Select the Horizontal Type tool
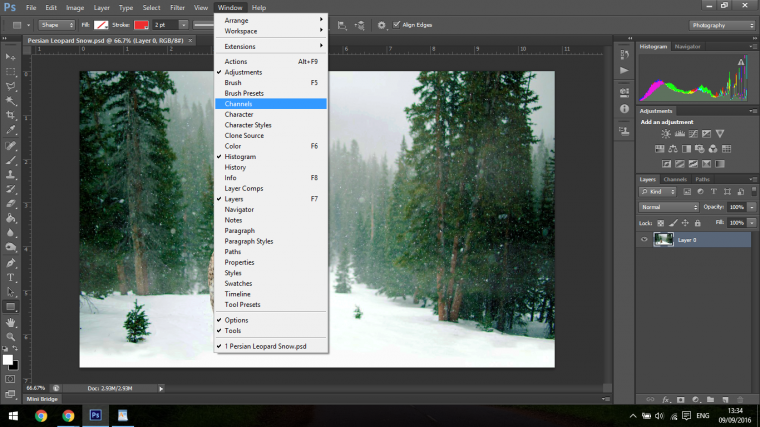The width and height of the screenshot is (760, 427). (10, 278)
